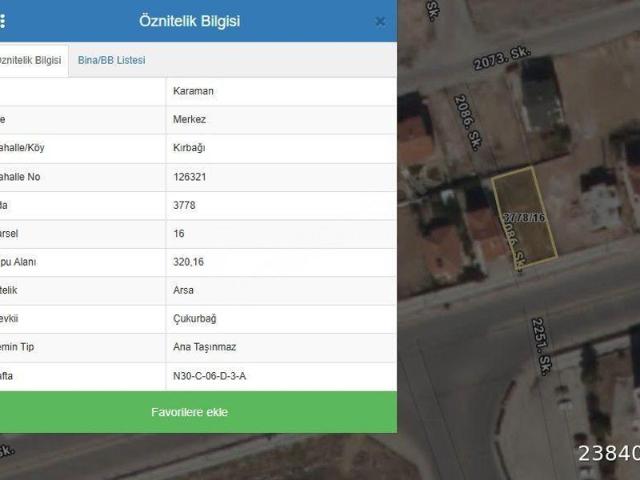Image resolution: width=640 pixels, height=480 pixels.
Task: Click the Mahalle No row label
Action: coord(20,177)
